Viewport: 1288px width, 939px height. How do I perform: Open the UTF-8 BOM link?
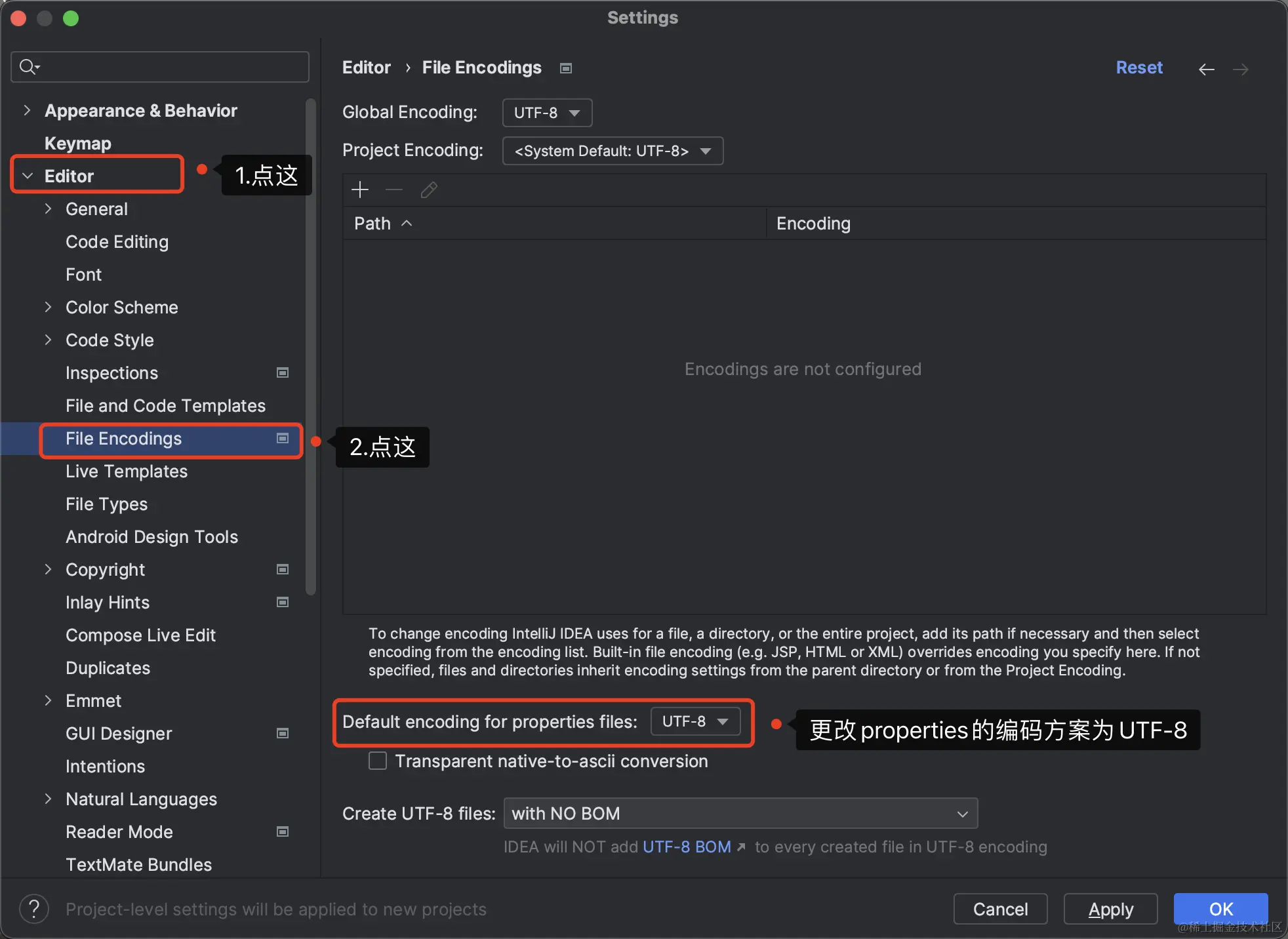pyautogui.click(x=687, y=847)
